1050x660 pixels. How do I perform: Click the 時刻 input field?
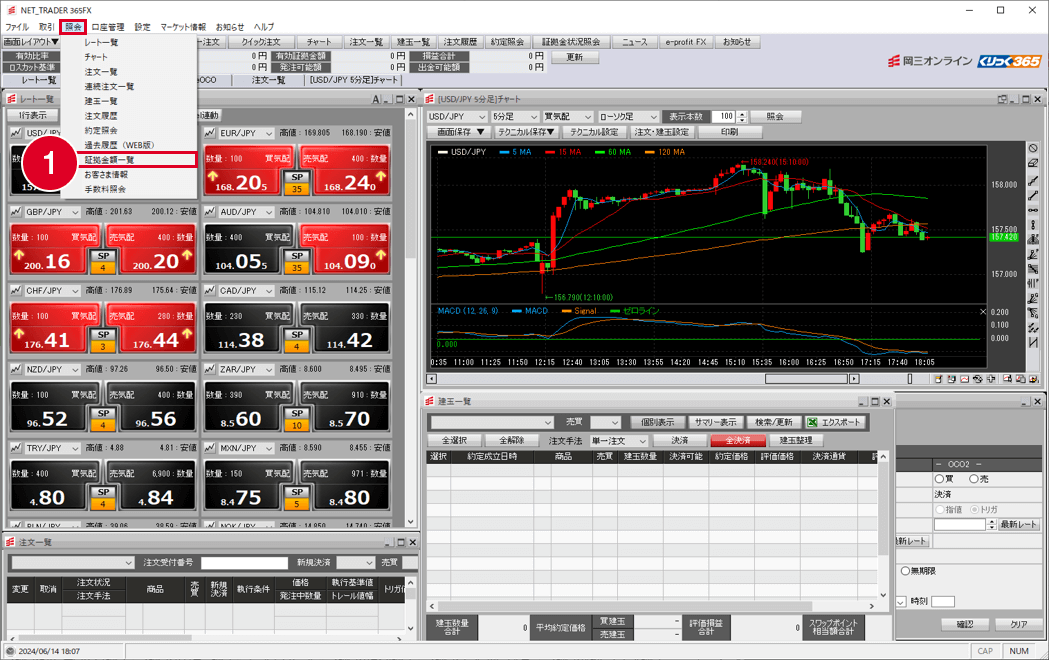point(943,602)
